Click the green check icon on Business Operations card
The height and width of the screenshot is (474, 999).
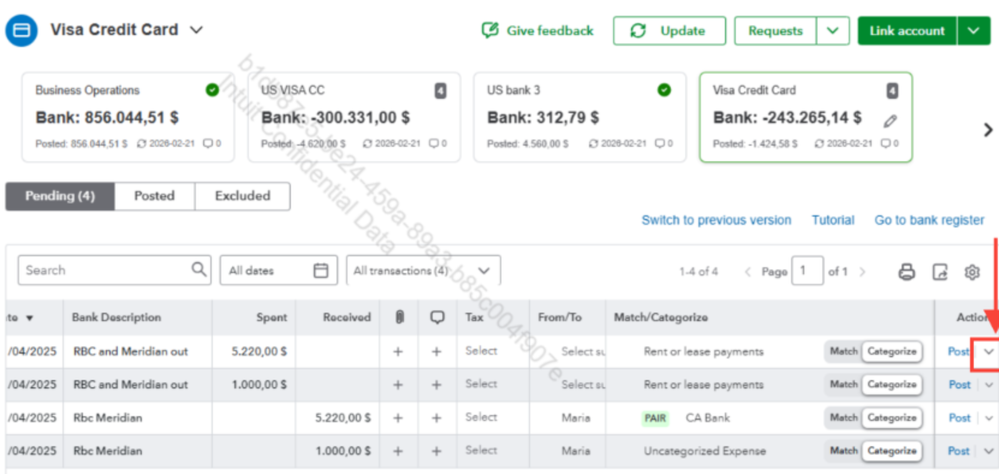[212, 90]
